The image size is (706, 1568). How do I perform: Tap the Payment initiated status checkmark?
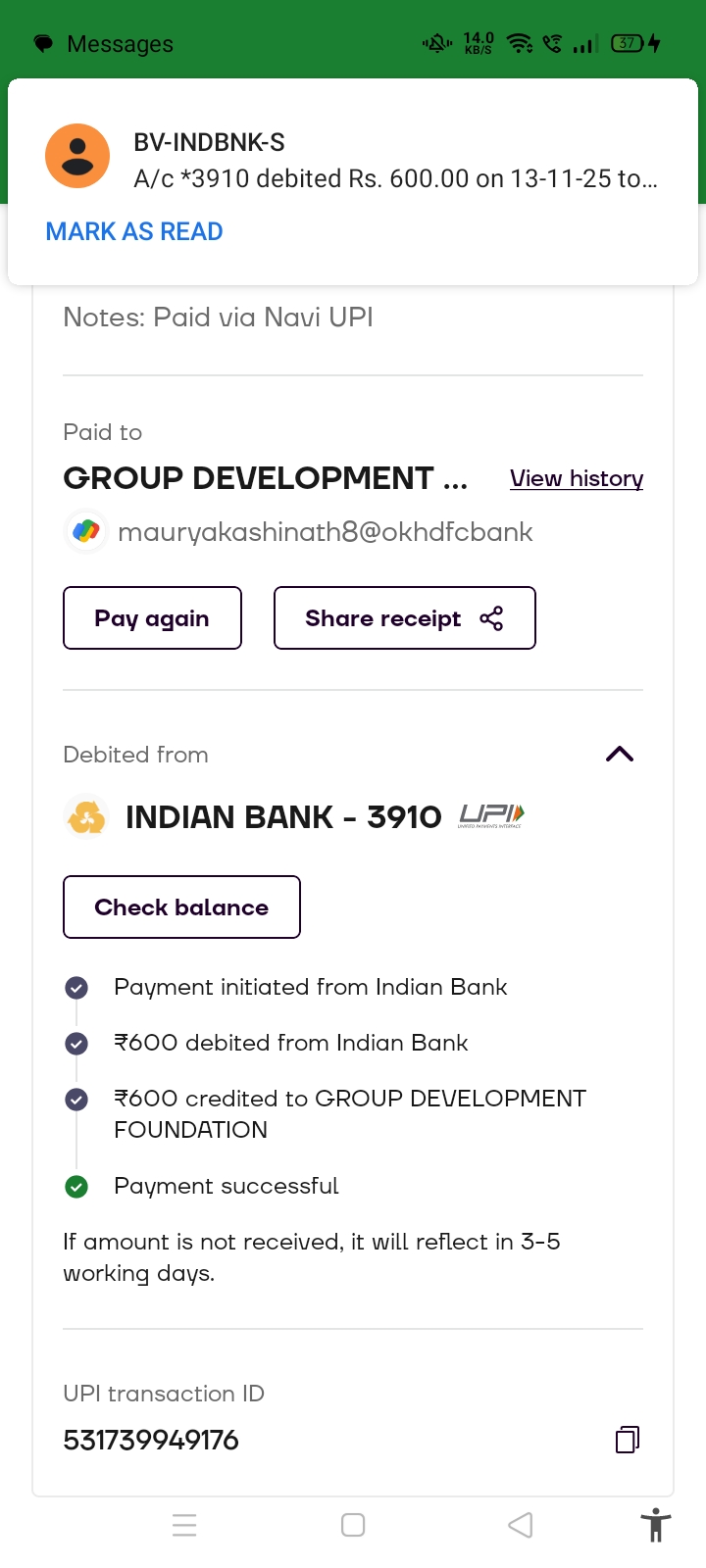click(x=76, y=988)
